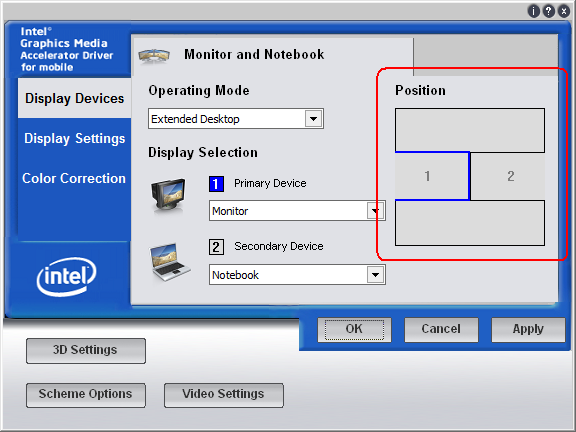Click the Cancel button
The width and height of the screenshot is (576, 432).
(441, 329)
